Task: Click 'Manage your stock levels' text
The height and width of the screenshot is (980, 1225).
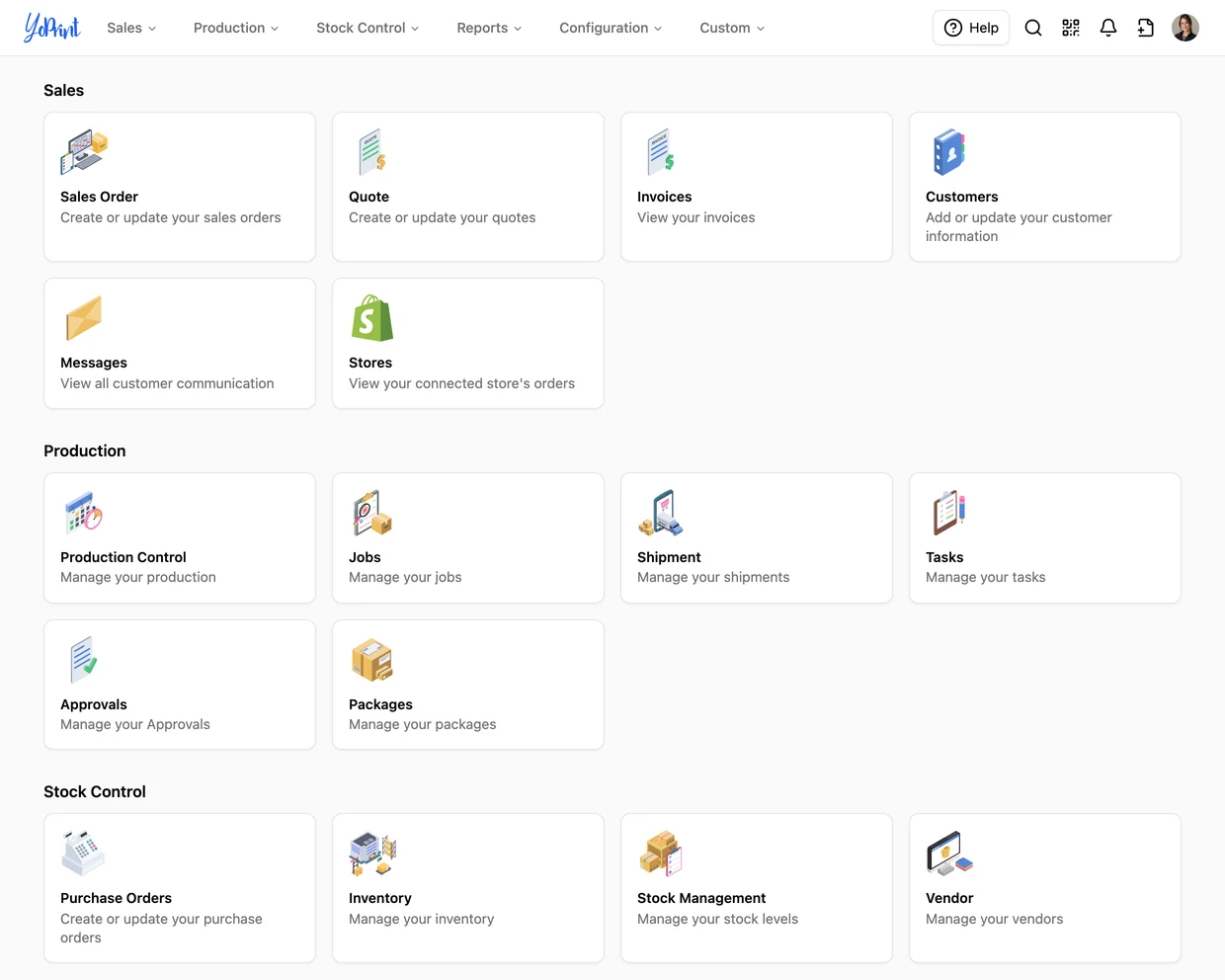Action: tap(717, 919)
